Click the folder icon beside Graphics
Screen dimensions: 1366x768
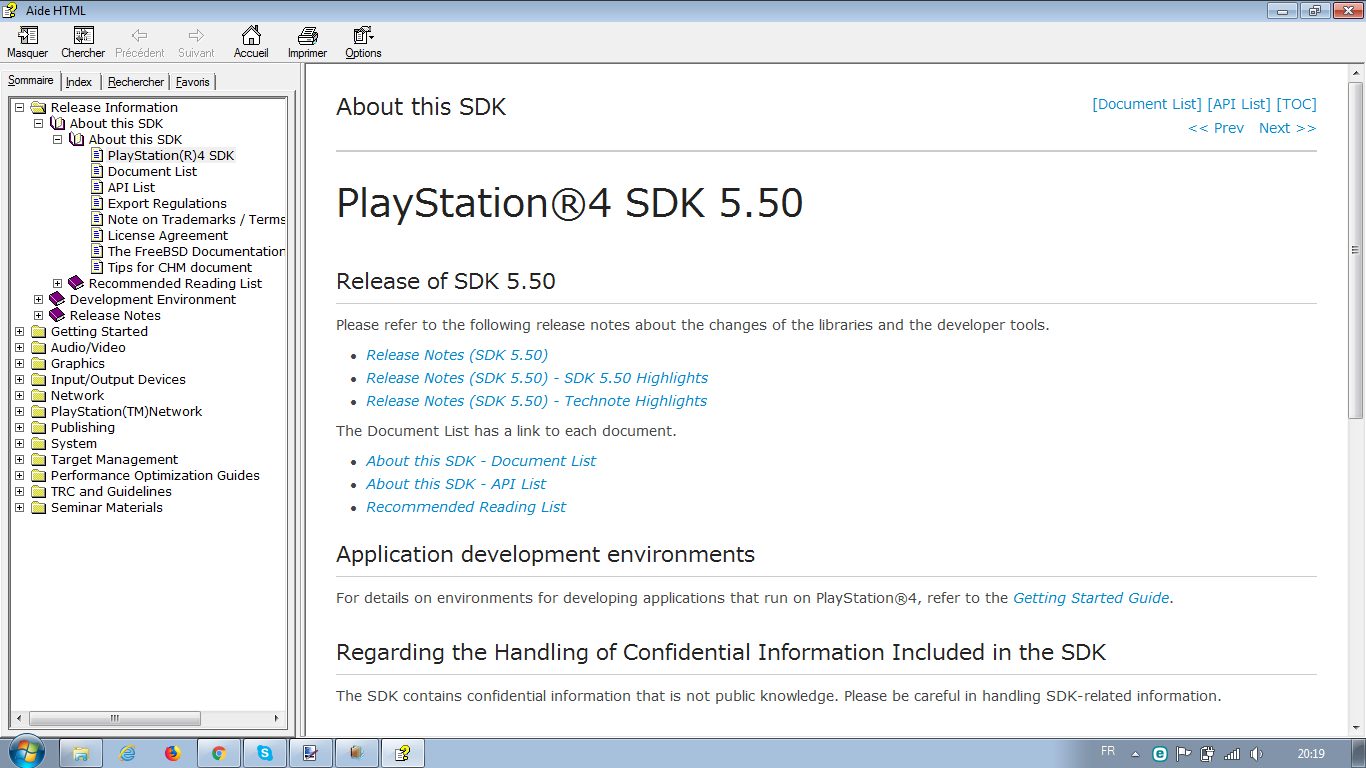[x=39, y=363]
